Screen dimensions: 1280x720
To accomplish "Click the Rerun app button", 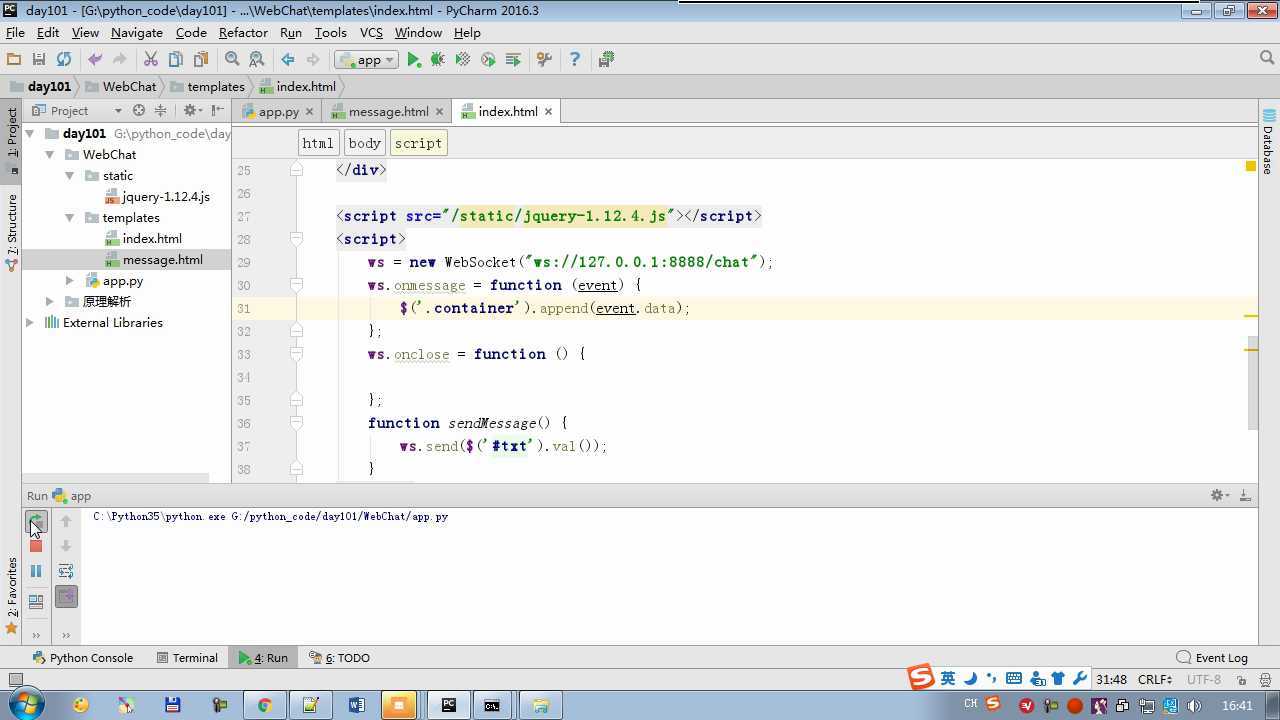I will 36,521.
